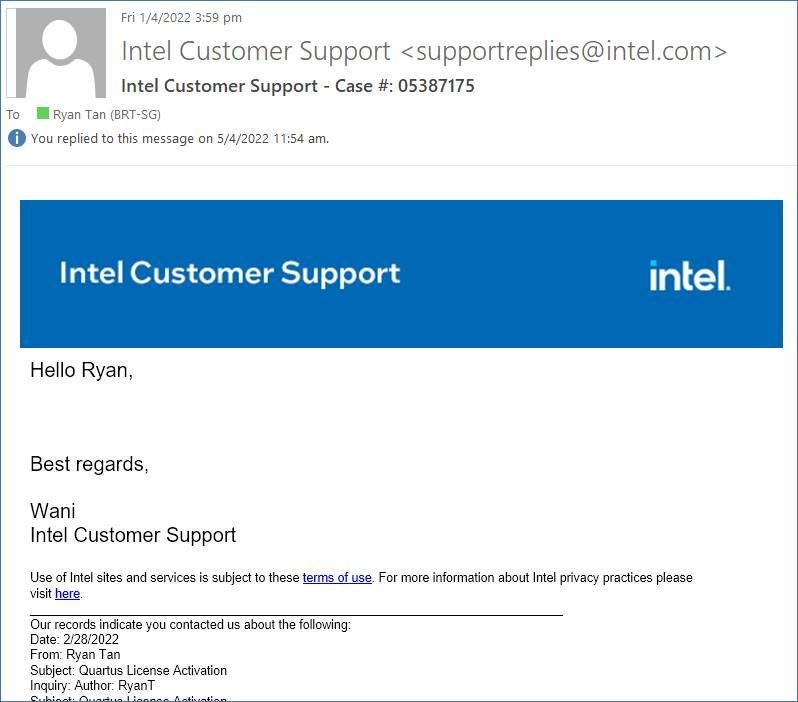
Task: Click the blue info icon beside the replied notice
Action: click(17, 138)
